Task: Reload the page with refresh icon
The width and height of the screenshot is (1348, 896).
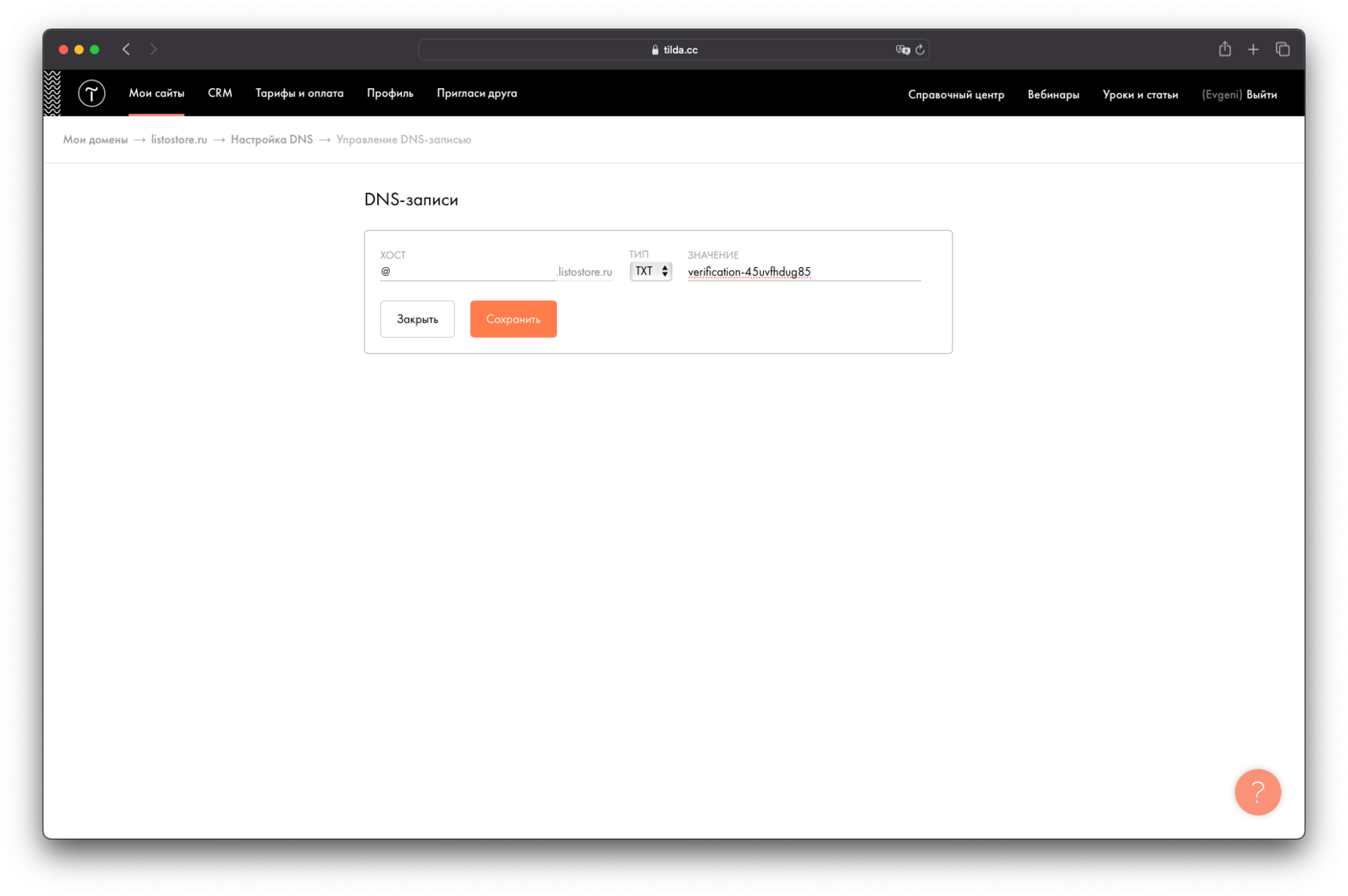Action: [920, 50]
